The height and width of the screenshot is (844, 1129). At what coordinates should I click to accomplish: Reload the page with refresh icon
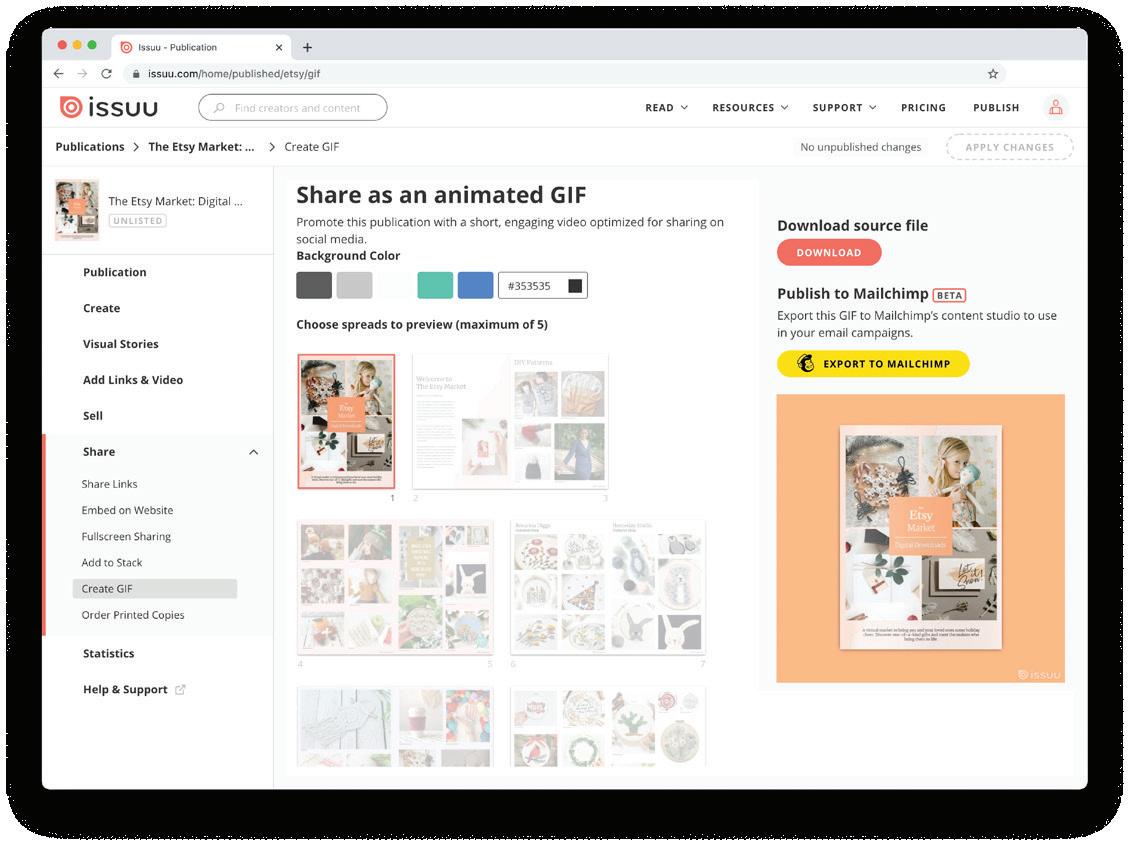pyautogui.click(x=107, y=73)
